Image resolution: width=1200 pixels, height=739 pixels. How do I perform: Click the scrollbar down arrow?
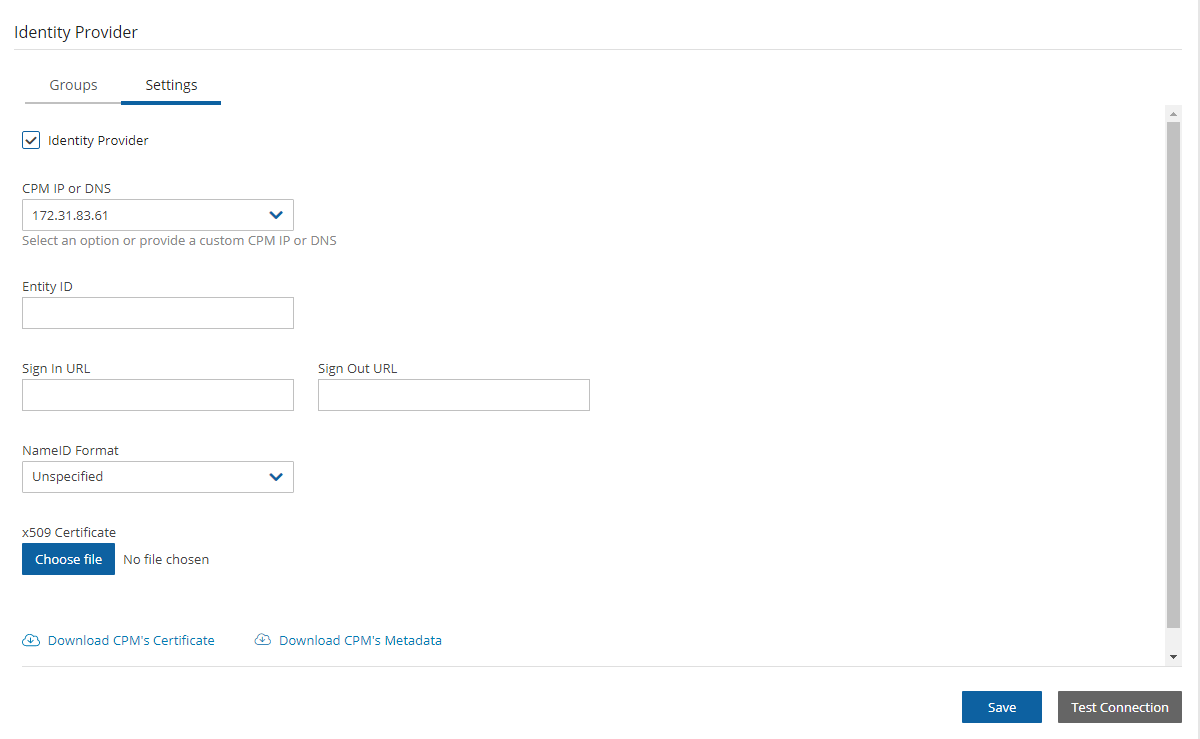pyautogui.click(x=1173, y=656)
